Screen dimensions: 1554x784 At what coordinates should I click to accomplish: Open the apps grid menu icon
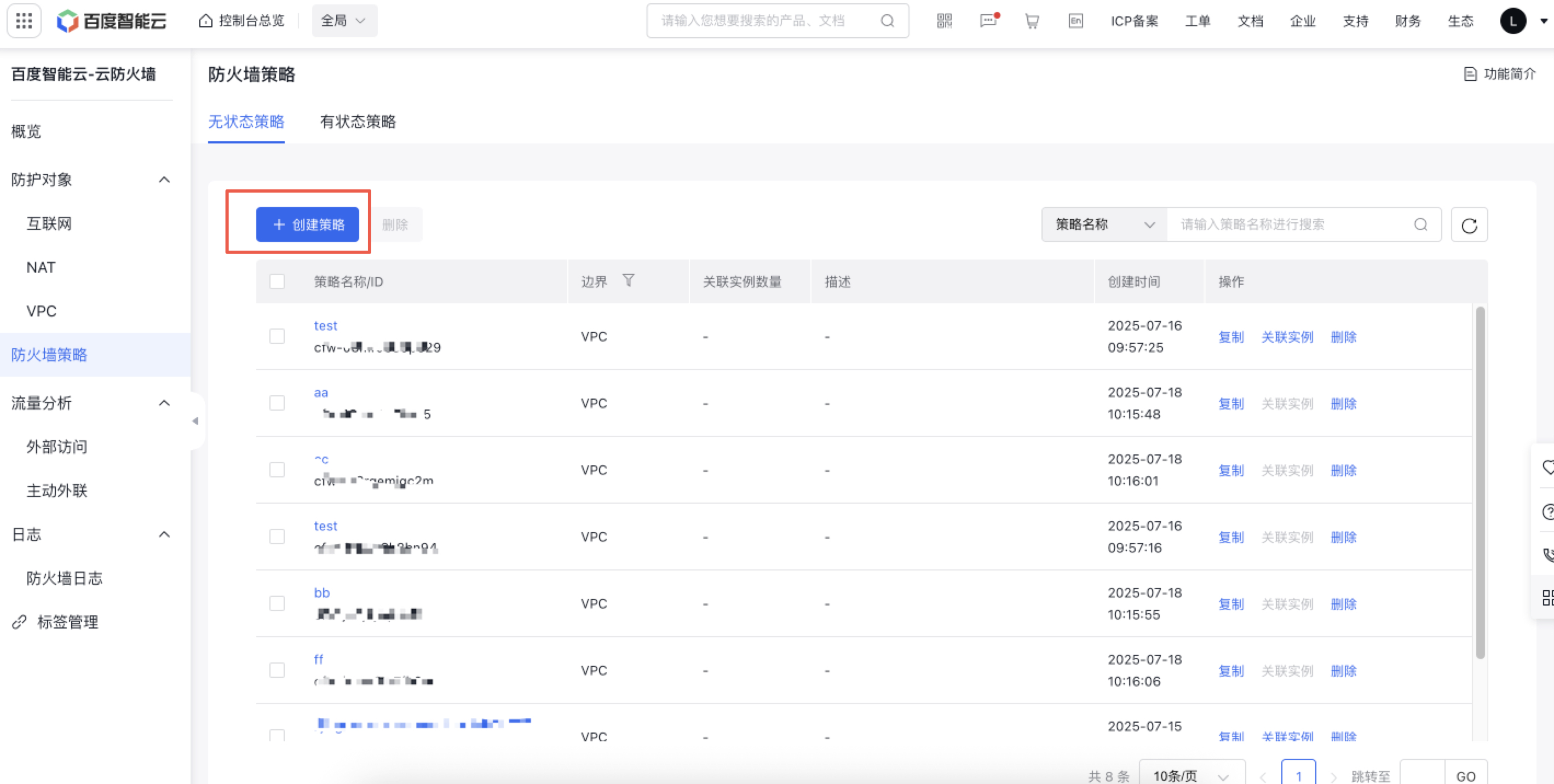tap(24, 21)
